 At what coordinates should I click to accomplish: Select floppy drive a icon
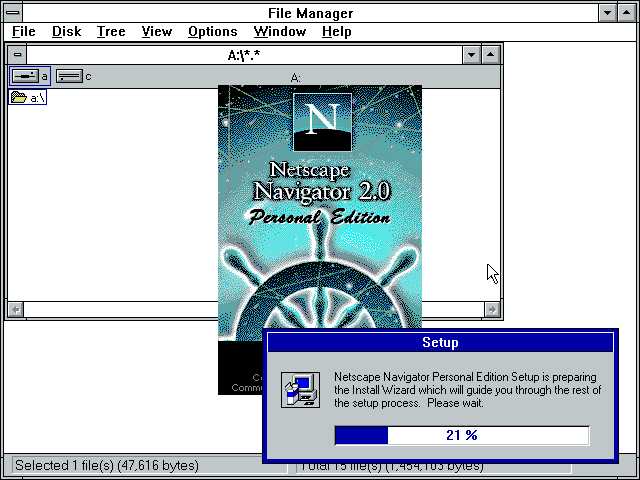click(x=30, y=76)
